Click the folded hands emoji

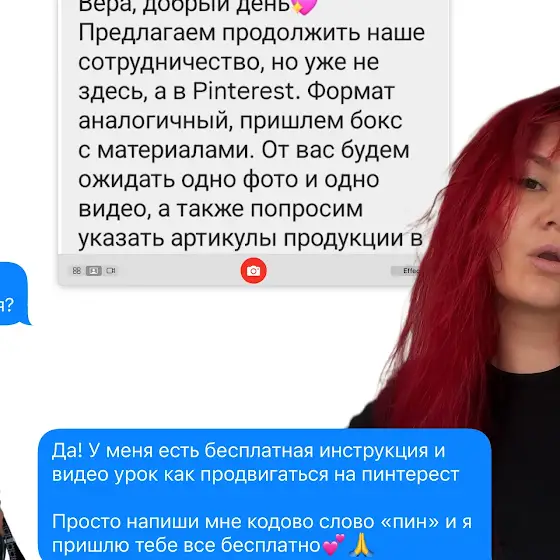[x=362, y=544]
